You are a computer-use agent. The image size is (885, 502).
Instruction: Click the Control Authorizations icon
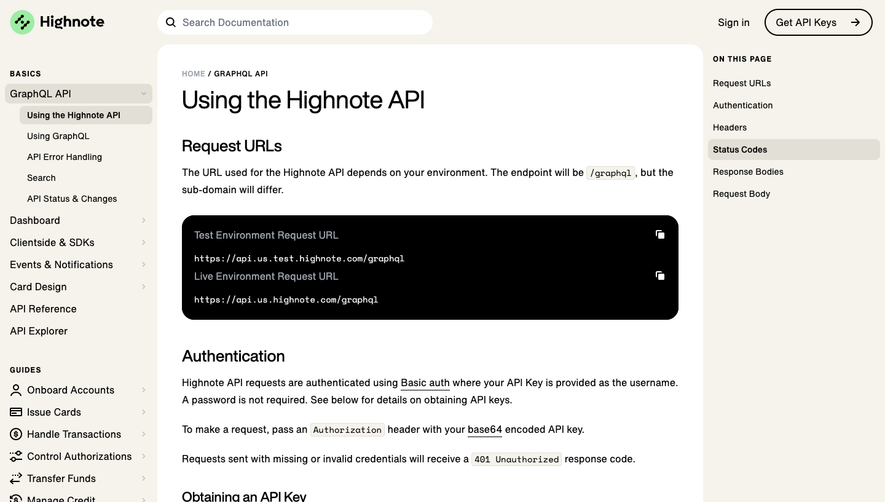pyautogui.click(x=16, y=456)
